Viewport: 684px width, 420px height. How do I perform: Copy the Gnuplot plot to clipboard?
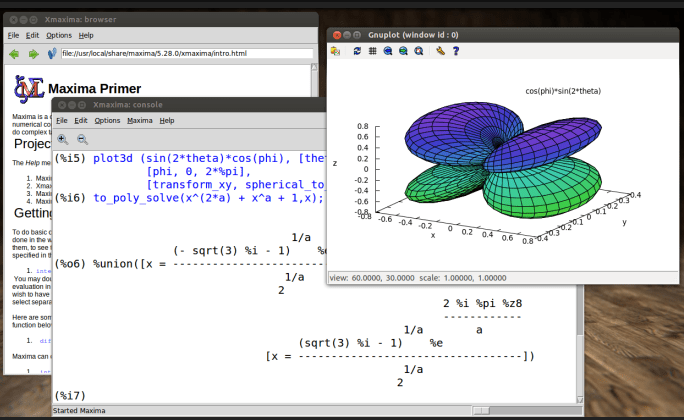tap(335, 51)
